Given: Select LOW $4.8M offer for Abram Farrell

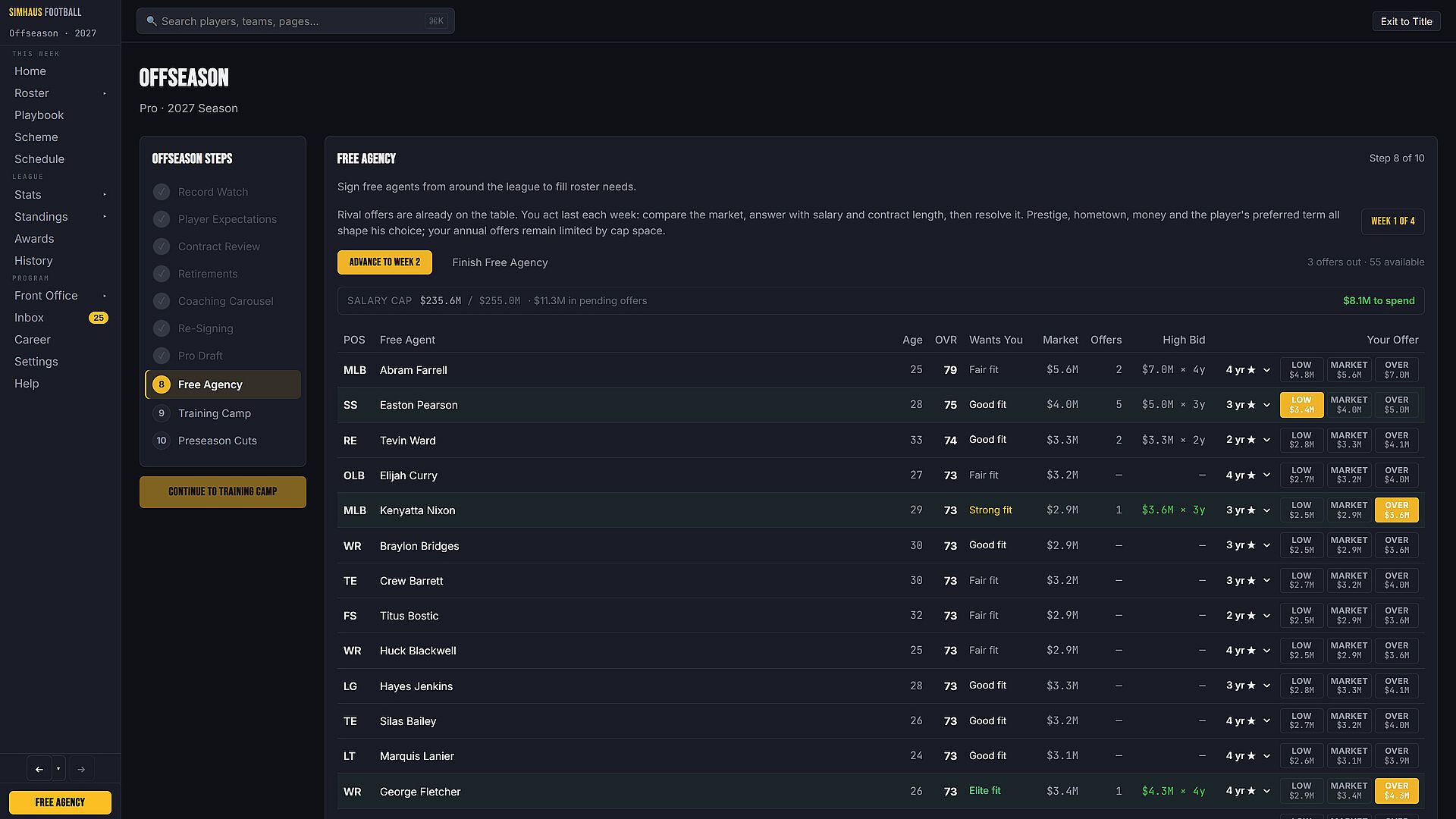Looking at the screenshot, I should click(x=1301, y=370).
